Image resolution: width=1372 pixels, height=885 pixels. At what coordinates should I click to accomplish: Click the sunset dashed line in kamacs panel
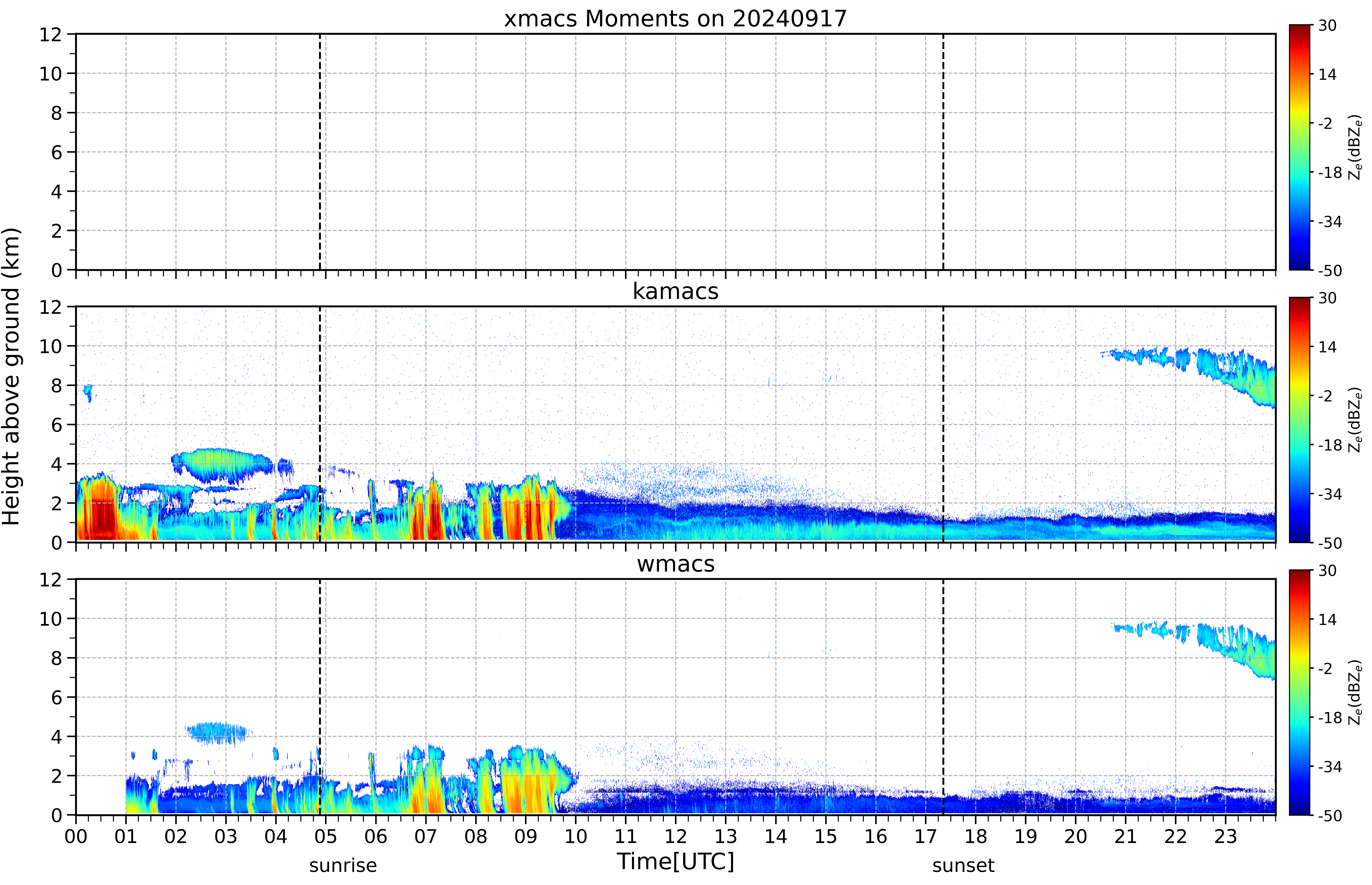click(943, 424)
